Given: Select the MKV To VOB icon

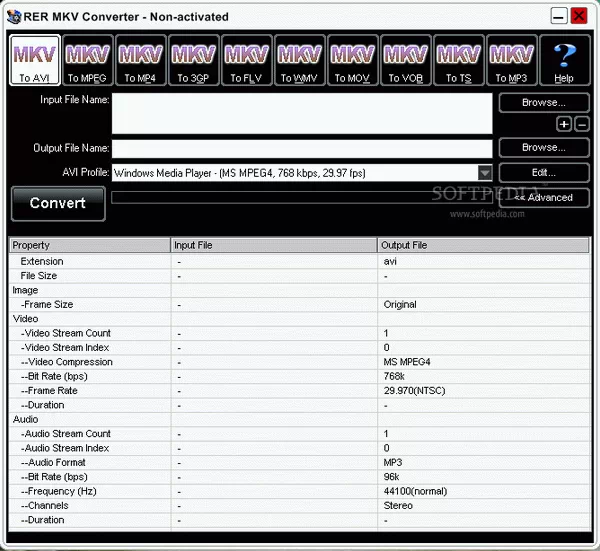Looking at the screenshot, I should [406, 60].
